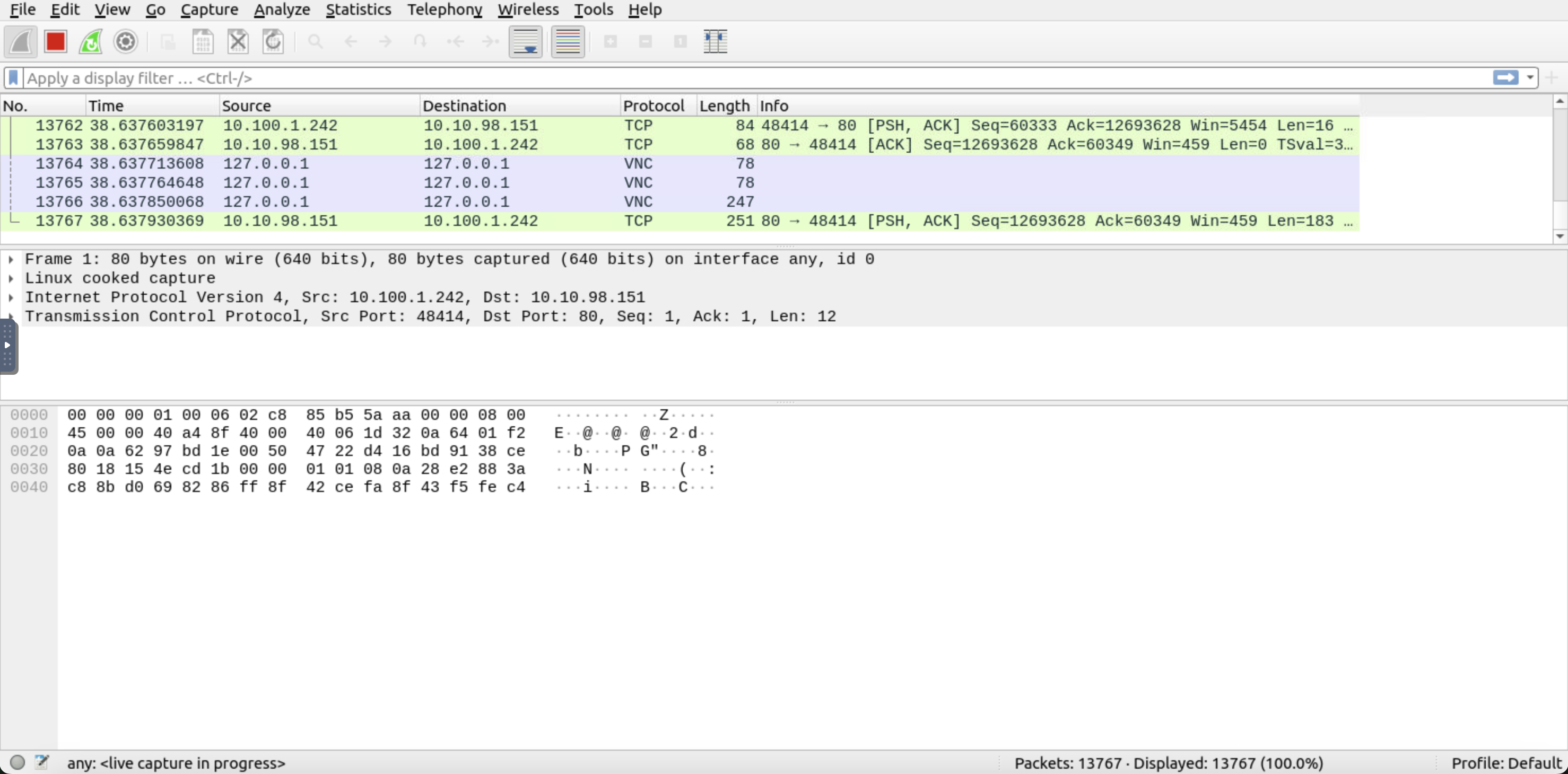
Task: Open the filter history dropdown arrow
Action: [x=1530, y=78]
